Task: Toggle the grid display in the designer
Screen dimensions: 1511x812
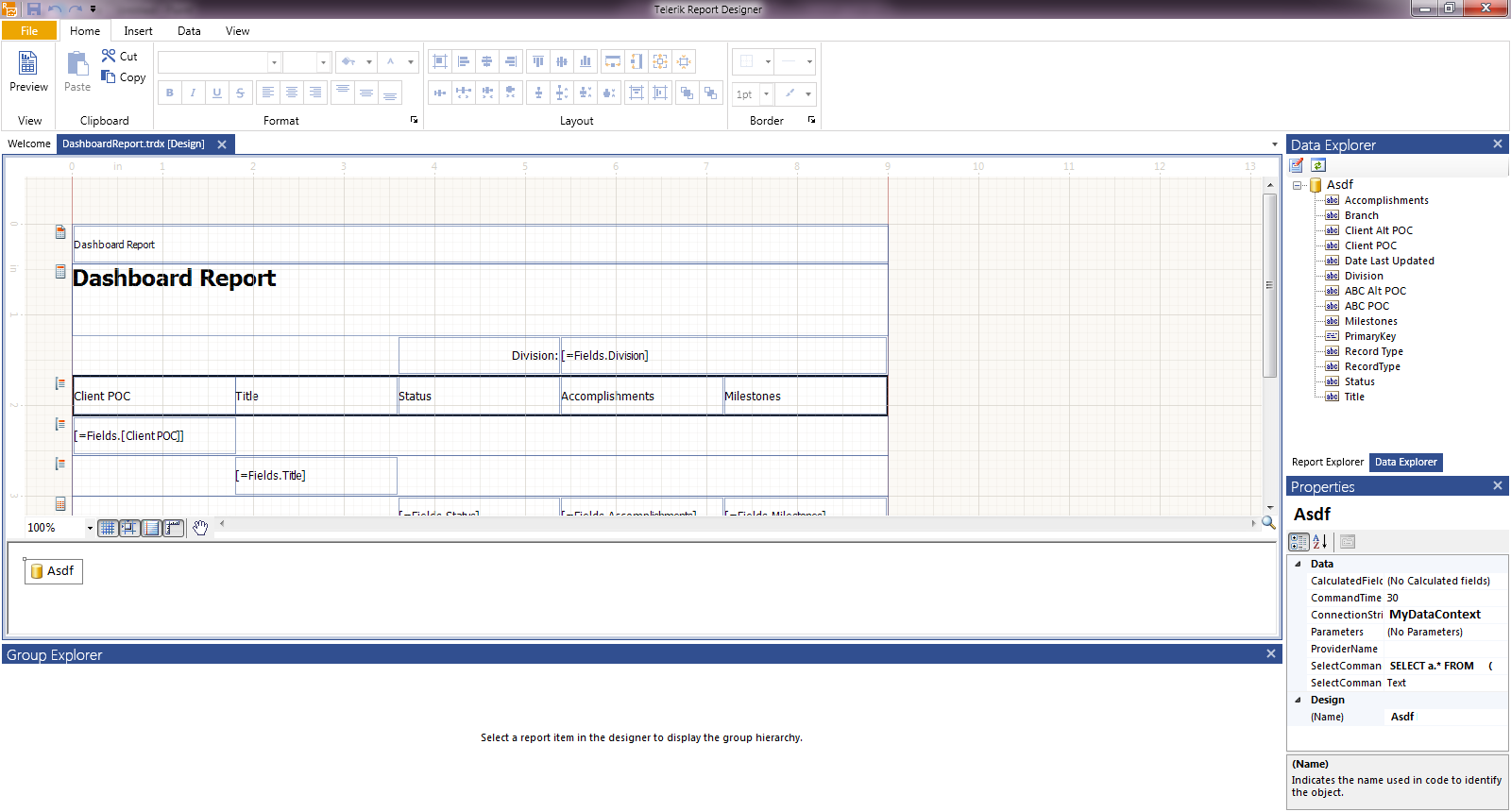Action: [x=109, y=528]
